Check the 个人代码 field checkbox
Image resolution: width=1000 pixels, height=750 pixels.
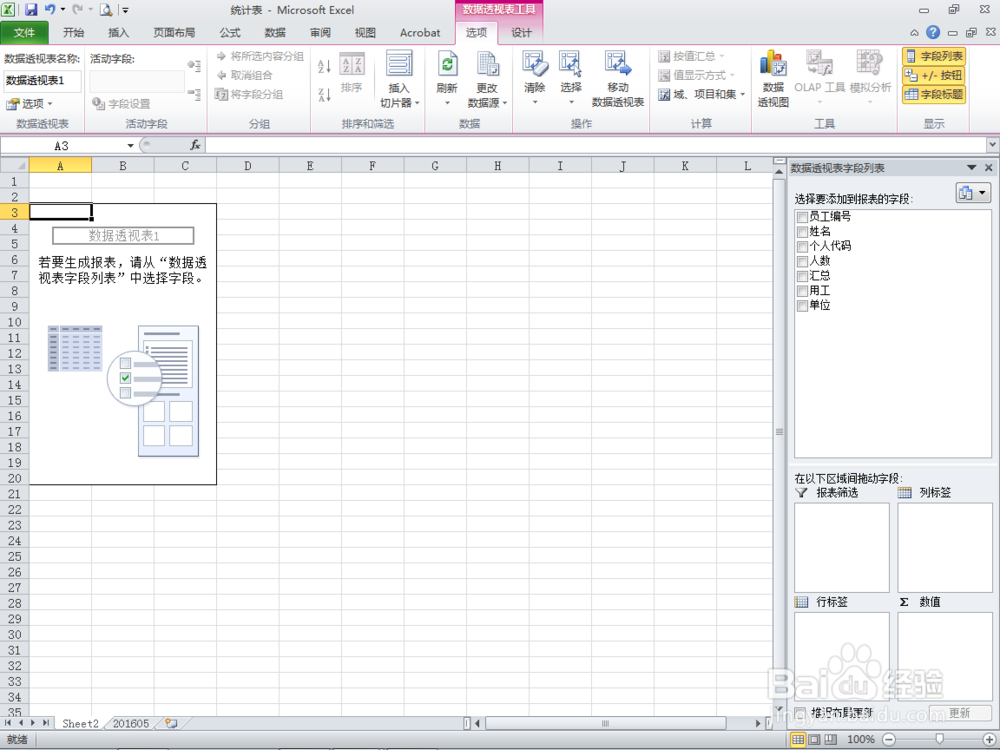[x=802, y=246]
